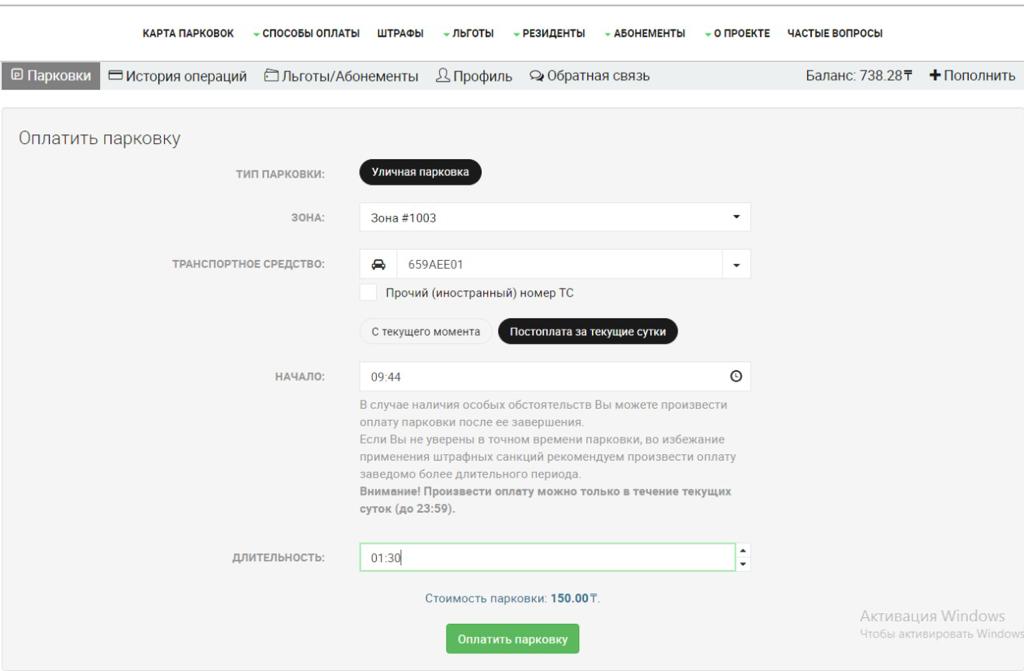Screen dimensions: 1024x671
Task: Expand the Абонементы top menu
Action: pyautogui.click(x=645, y=33)
